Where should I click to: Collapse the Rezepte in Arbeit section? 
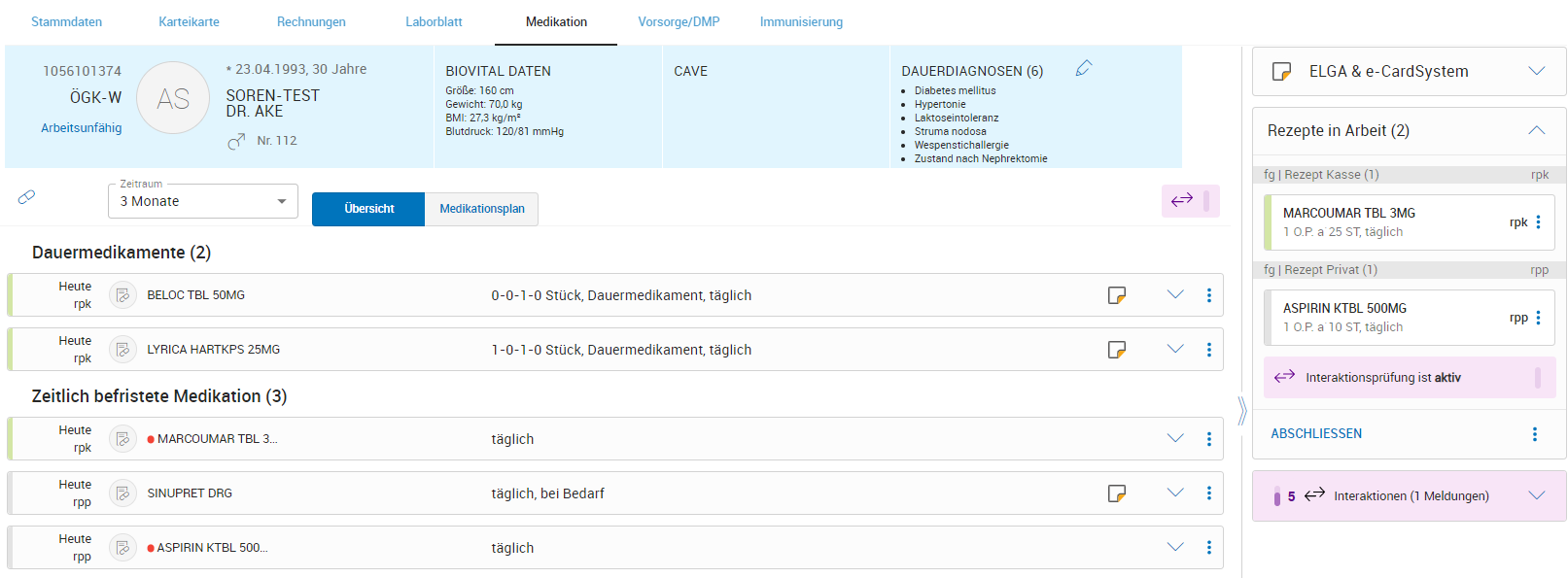(1536, 131)
